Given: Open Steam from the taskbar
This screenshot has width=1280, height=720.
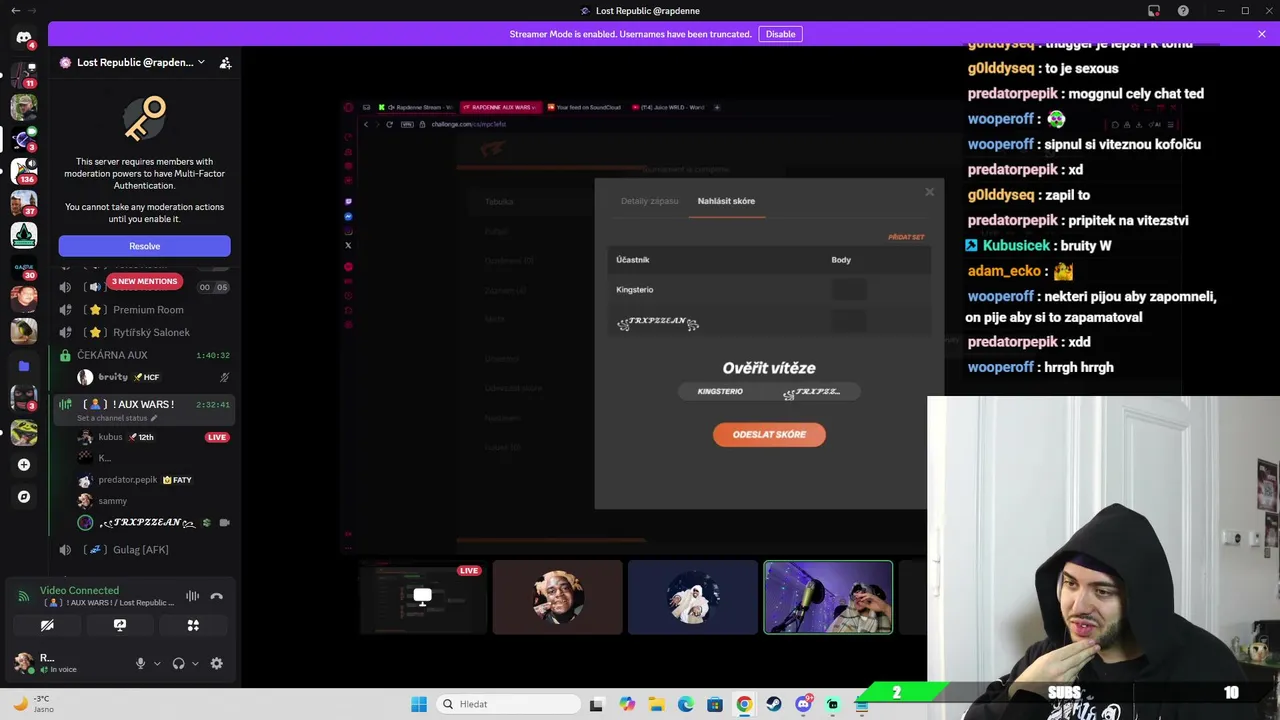Looking at the screenshot, I should point(774,704).
